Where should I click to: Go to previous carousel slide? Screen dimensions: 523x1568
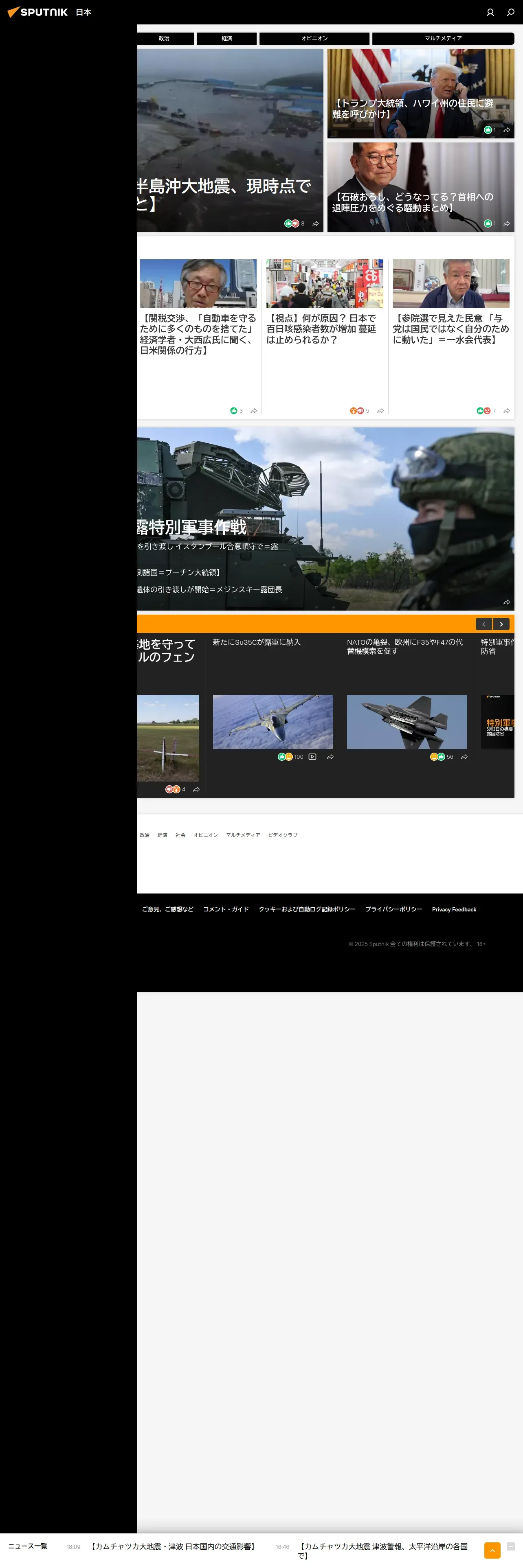coord(484,624)
